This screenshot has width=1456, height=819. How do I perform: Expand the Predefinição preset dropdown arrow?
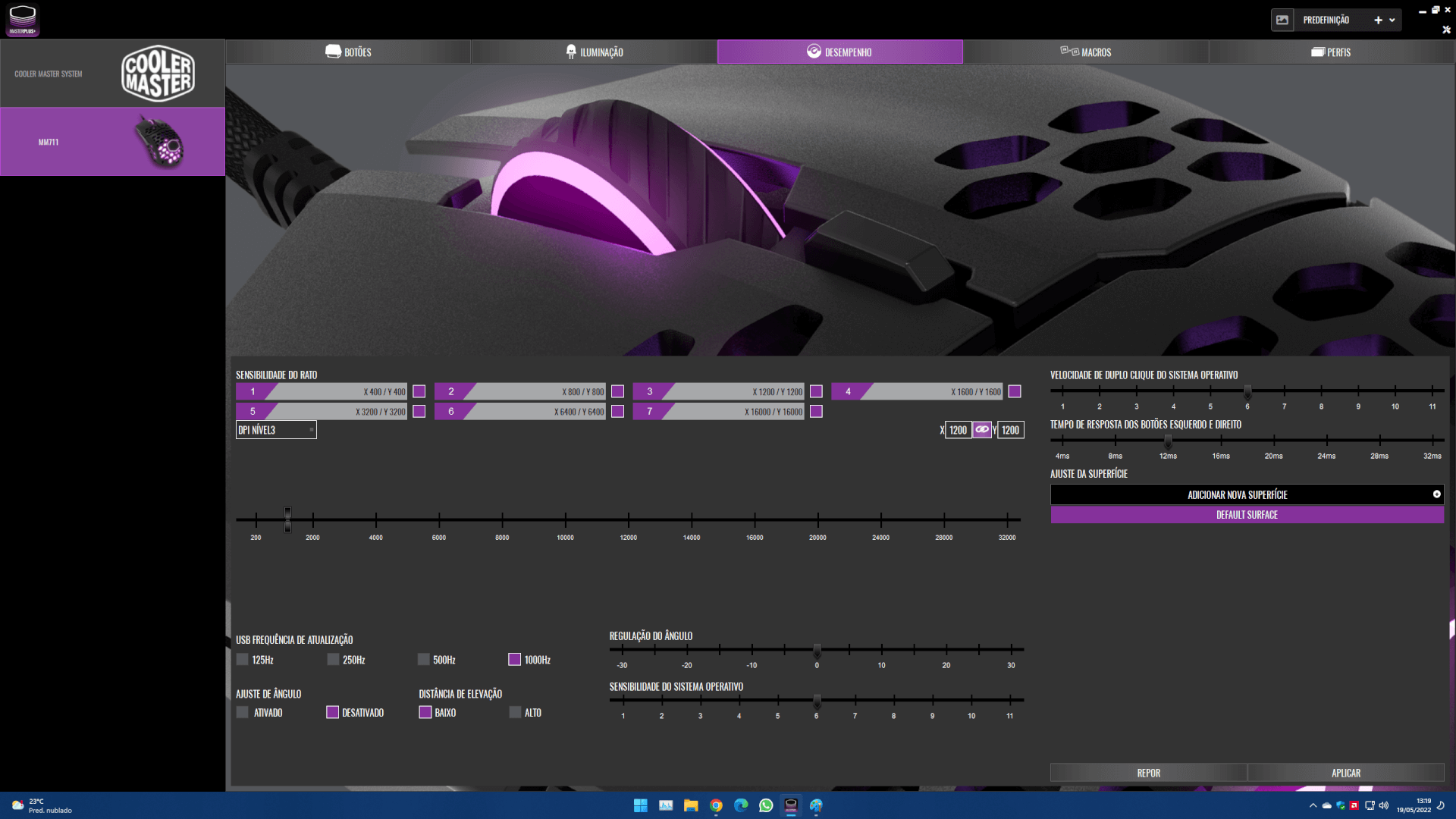pyautogui.click(x=1392, y=20)
